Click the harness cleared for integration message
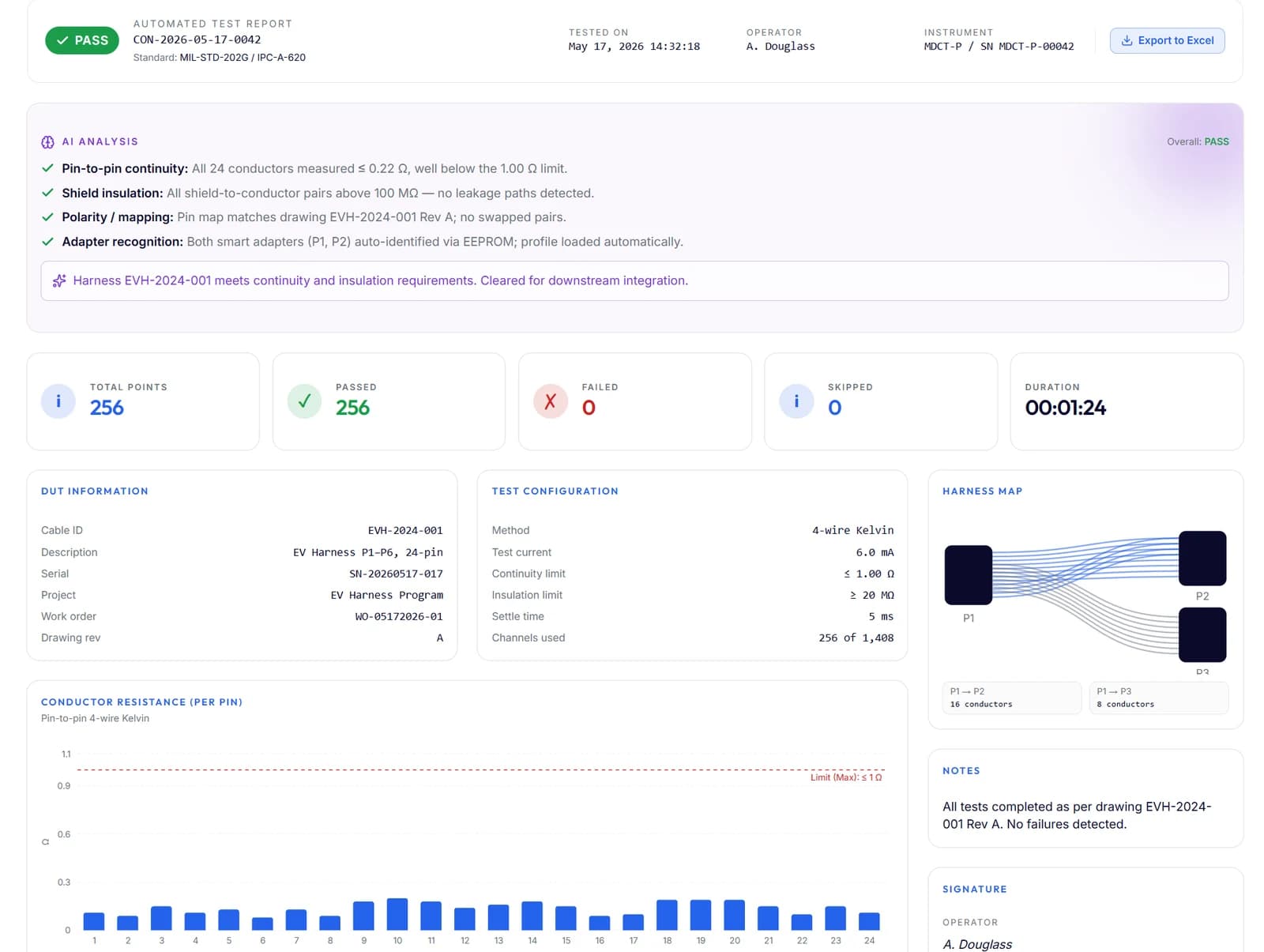 click(381, 280)
